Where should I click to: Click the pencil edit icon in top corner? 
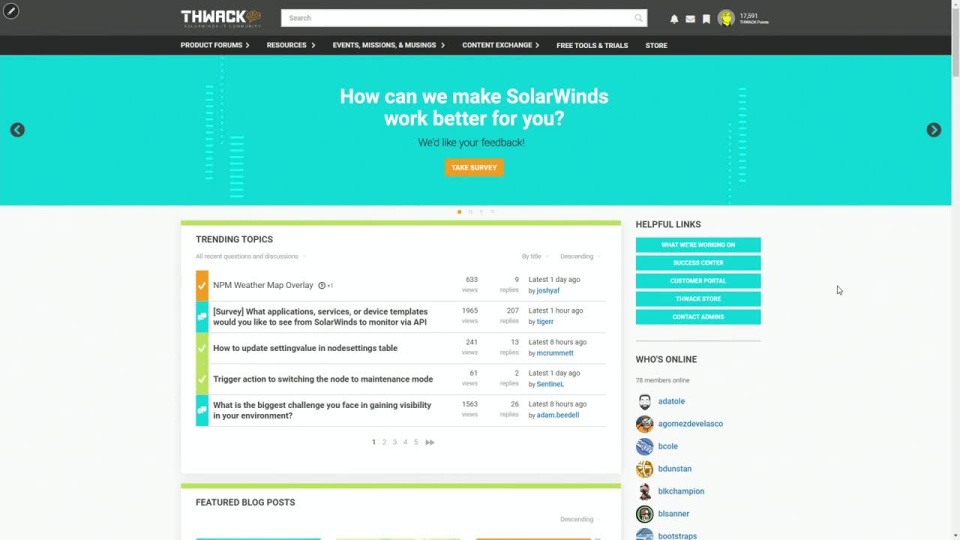pyautogui.click(x=11, y=11)
